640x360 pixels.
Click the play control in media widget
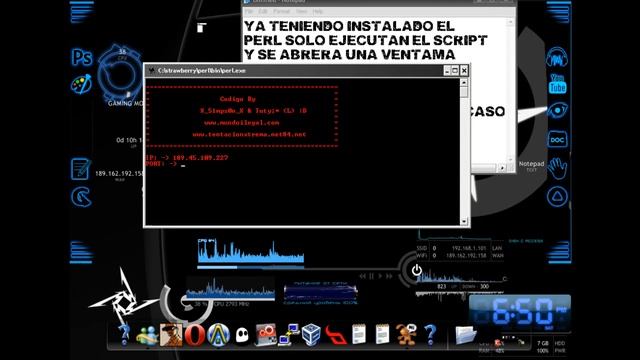point(380,276)
